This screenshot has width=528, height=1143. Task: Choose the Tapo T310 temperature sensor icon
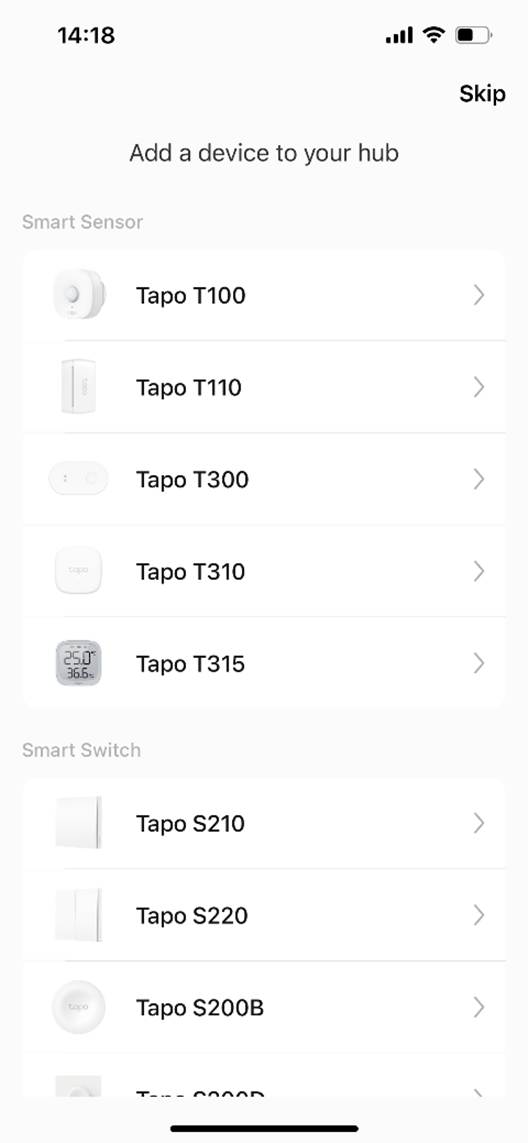(79, 571)
